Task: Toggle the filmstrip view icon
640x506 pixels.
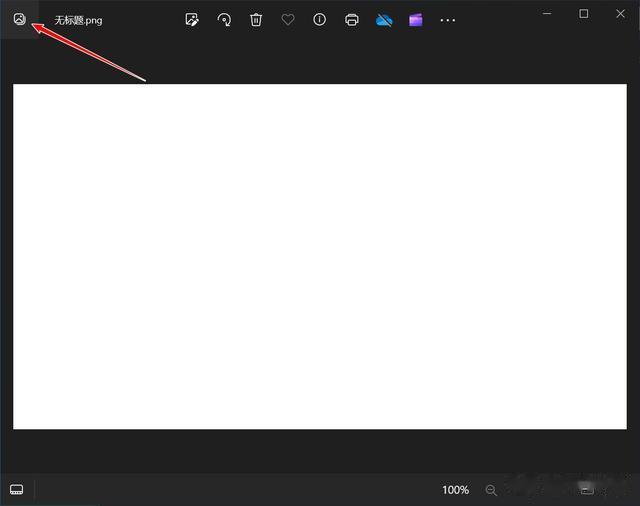Action: (17, 489)
